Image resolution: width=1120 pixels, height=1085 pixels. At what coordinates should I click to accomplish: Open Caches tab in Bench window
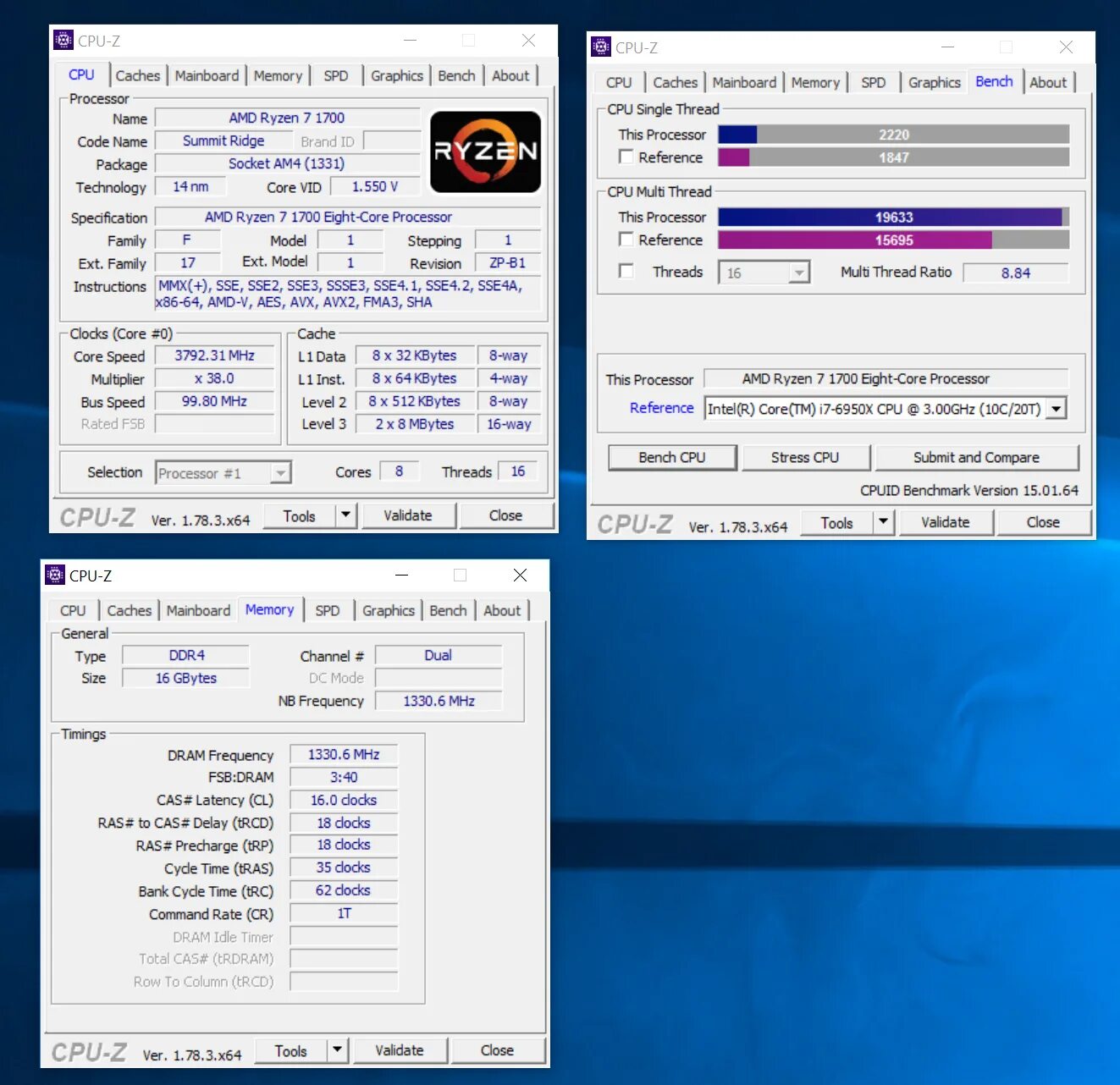pyautogui.click(x=676, y=82)
